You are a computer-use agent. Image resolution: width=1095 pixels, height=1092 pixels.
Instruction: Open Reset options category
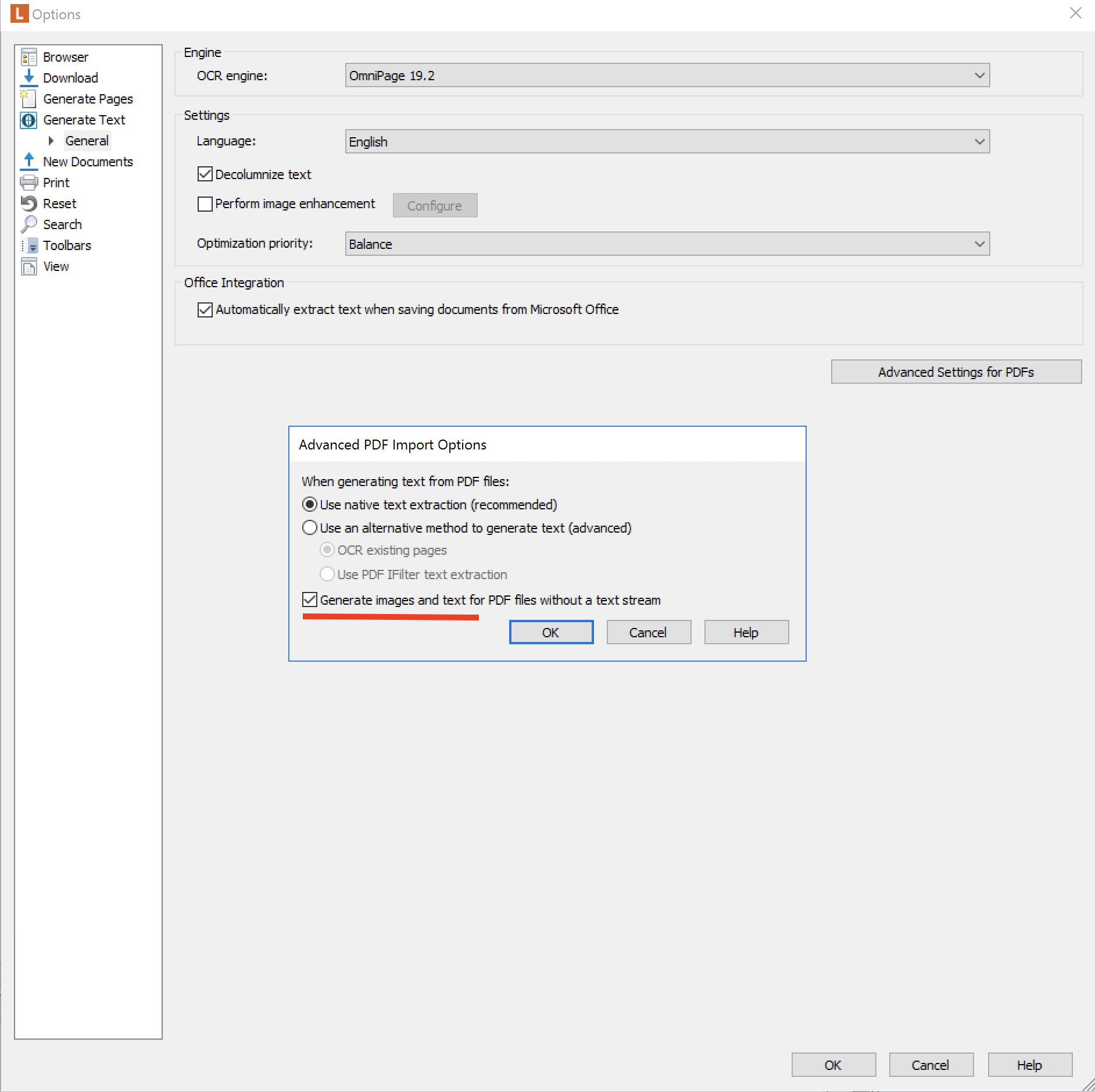click(59, 204)
